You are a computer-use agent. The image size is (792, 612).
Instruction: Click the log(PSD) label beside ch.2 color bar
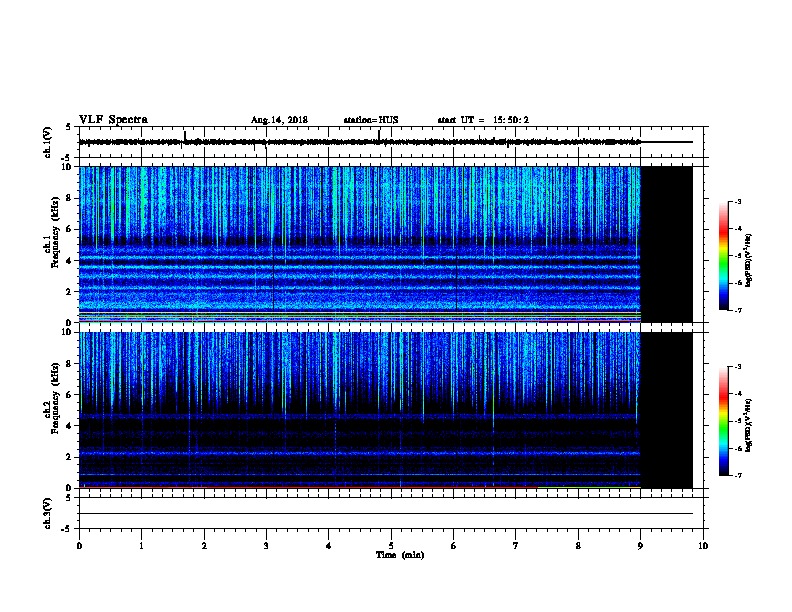click(749, 426)
